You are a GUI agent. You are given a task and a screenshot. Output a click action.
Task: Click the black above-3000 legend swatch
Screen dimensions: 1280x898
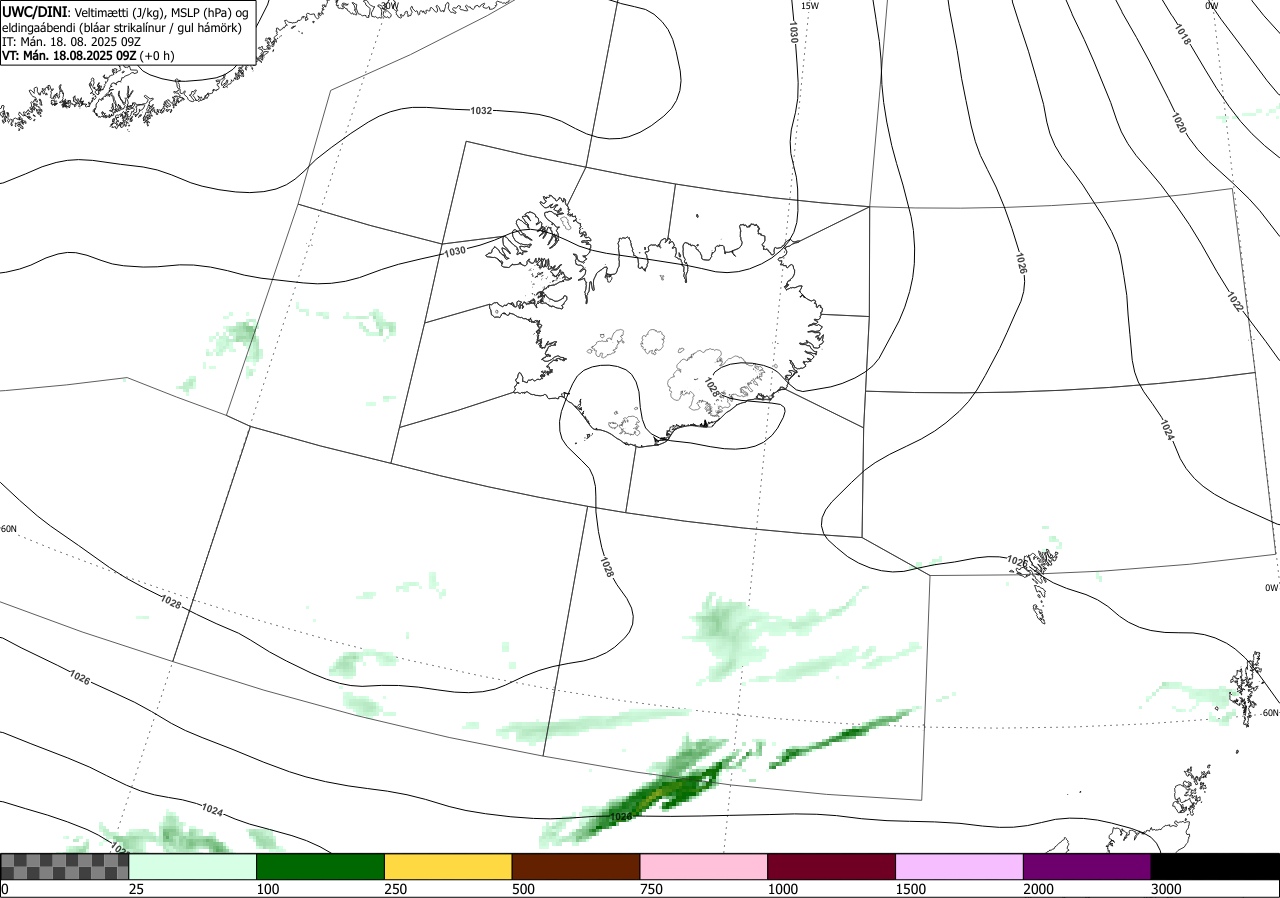tap(1215, 866)
